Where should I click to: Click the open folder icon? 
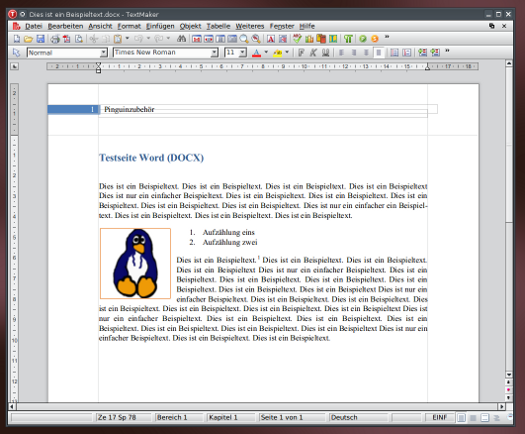(x=28, y=39)
